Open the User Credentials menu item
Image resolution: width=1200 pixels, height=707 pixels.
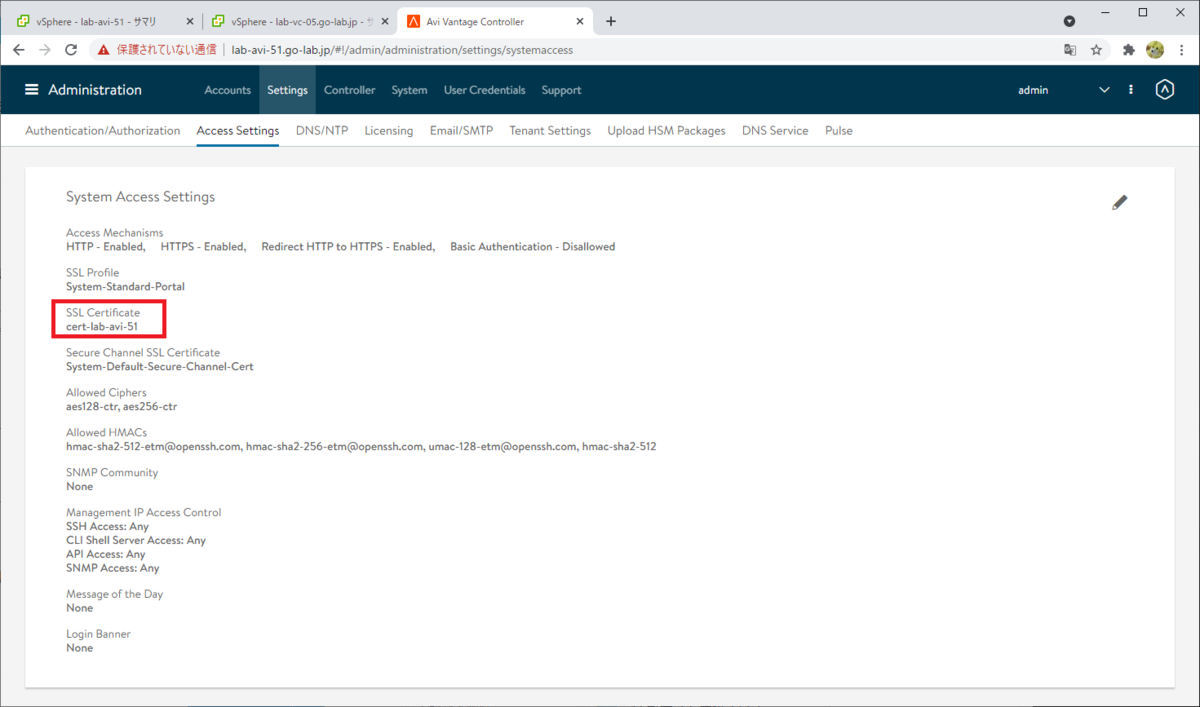484,90
